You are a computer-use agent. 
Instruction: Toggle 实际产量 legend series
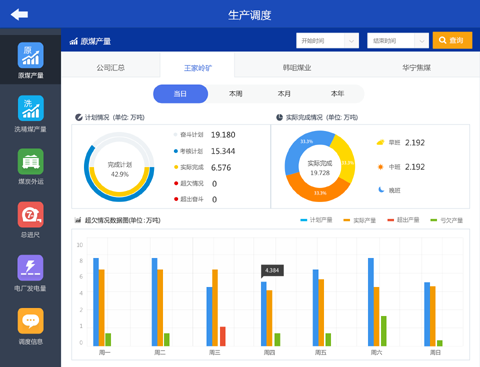click(360, 220)
